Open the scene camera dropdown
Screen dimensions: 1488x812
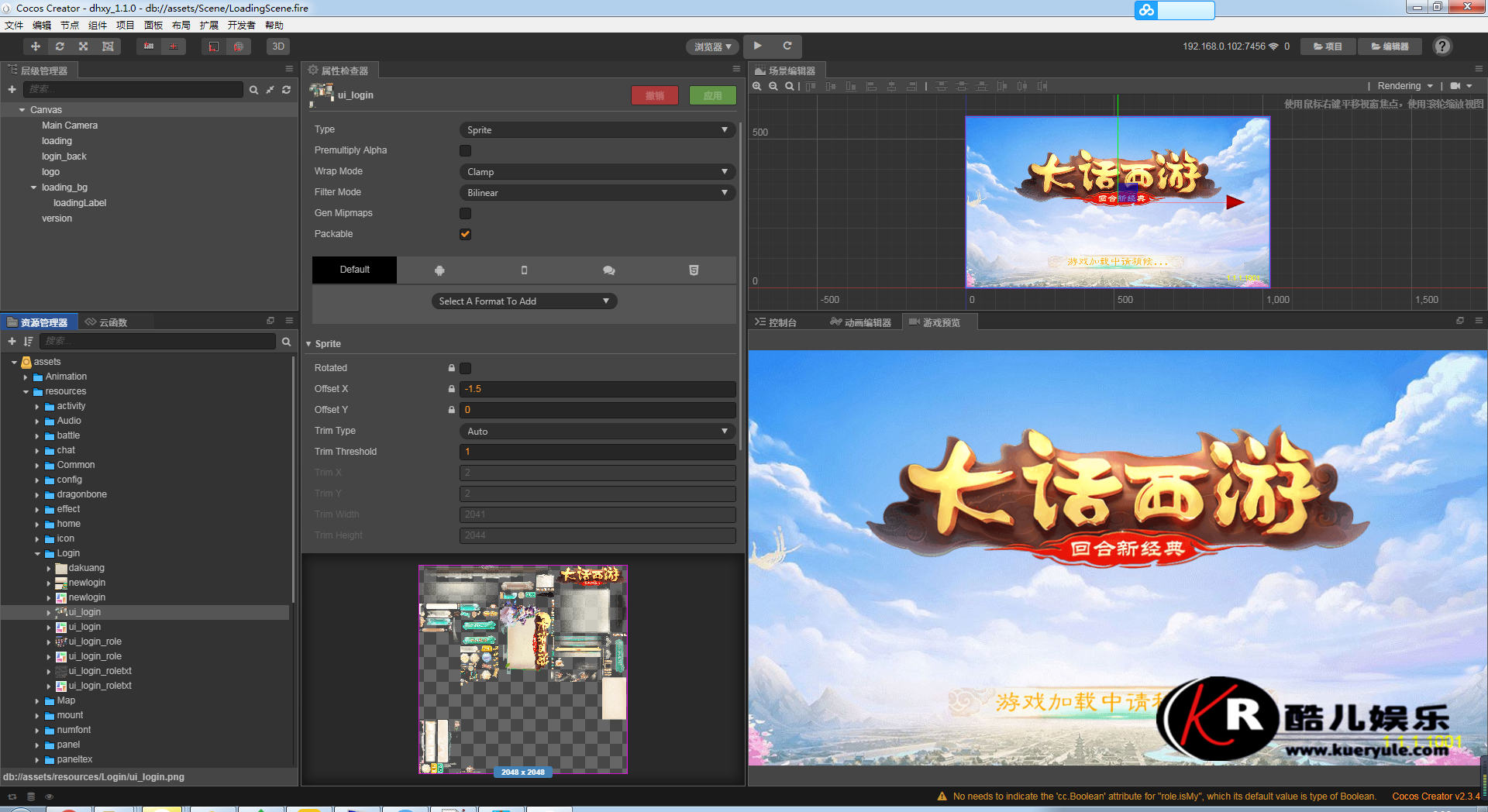pyautogui.click(x=1461, y=86)
